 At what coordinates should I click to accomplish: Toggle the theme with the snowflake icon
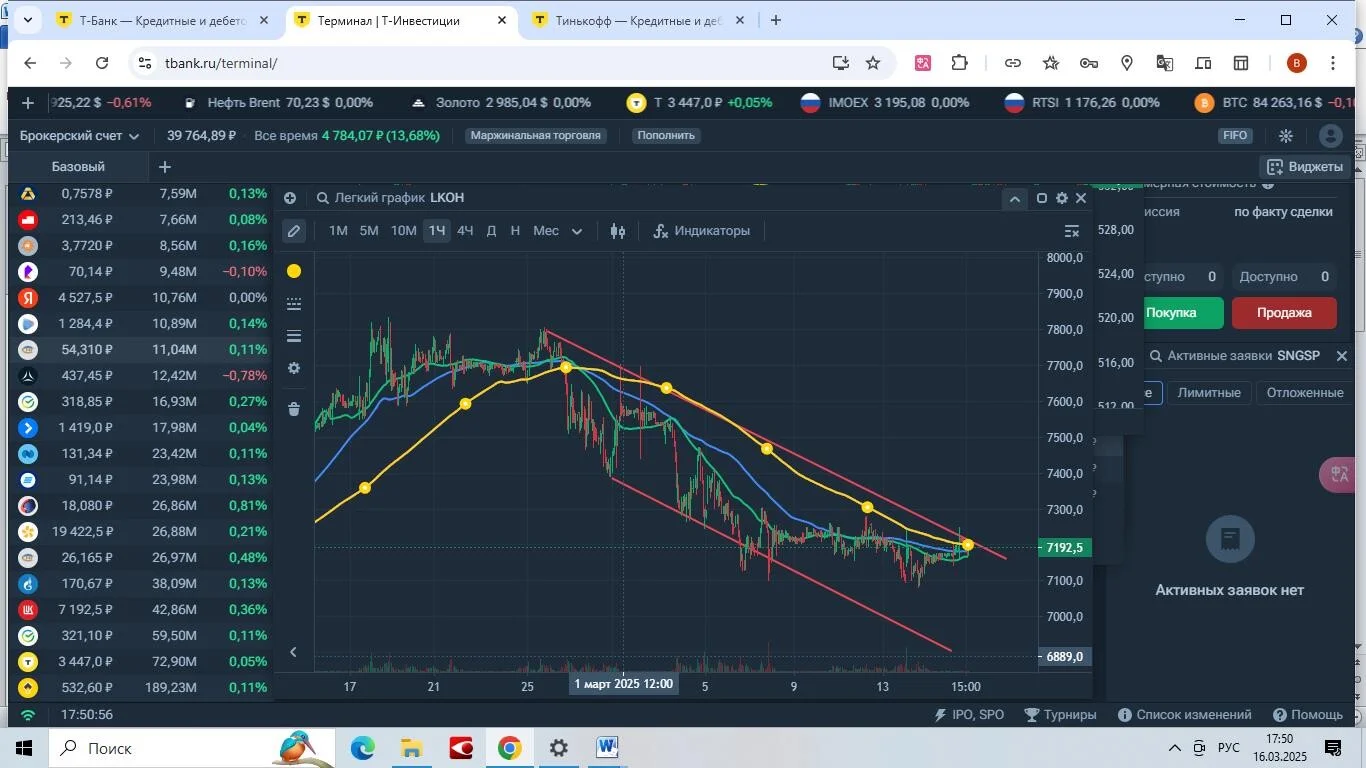(1286, 136)
